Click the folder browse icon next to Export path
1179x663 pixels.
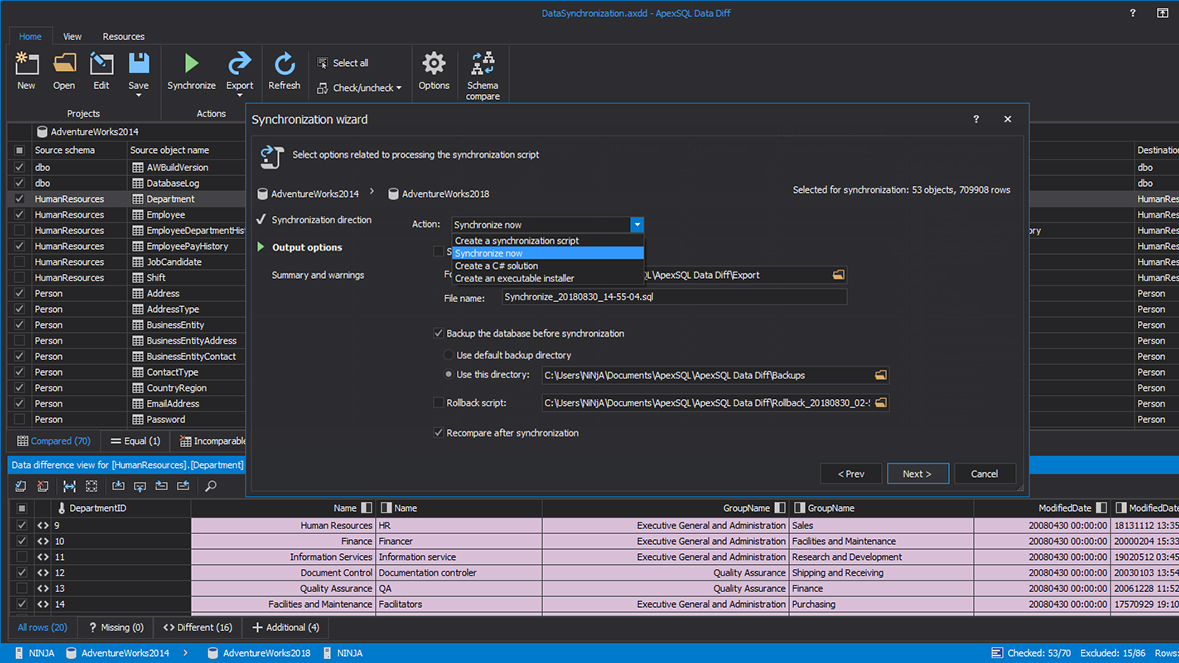838,275
